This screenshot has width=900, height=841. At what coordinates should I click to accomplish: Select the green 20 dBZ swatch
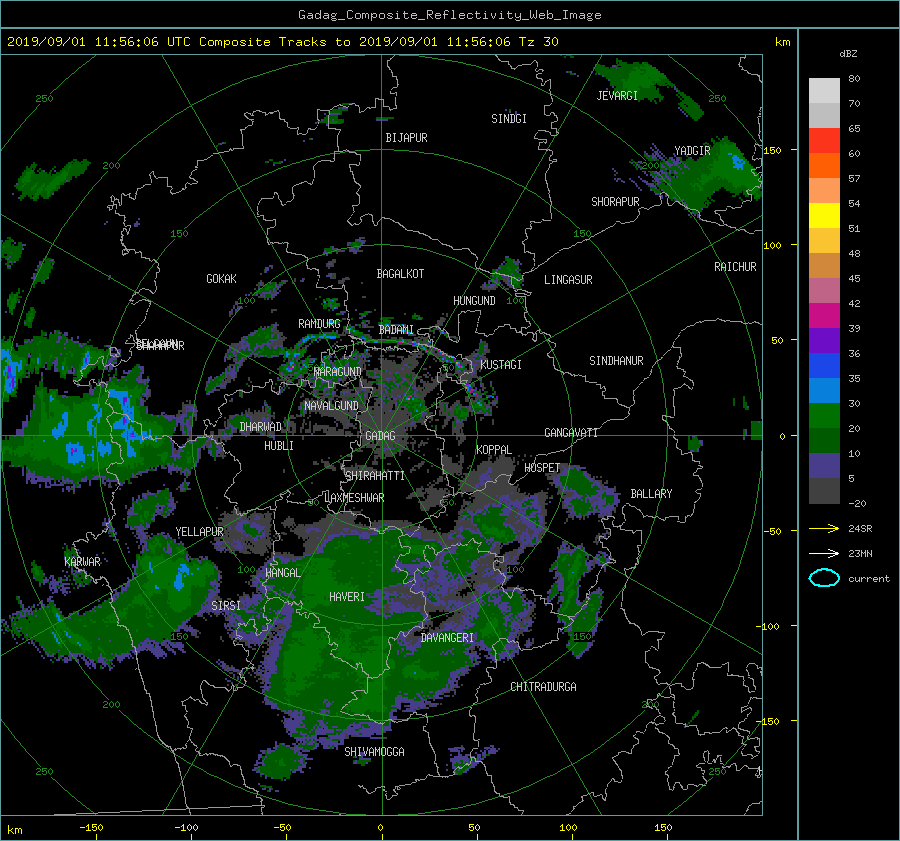824,415
